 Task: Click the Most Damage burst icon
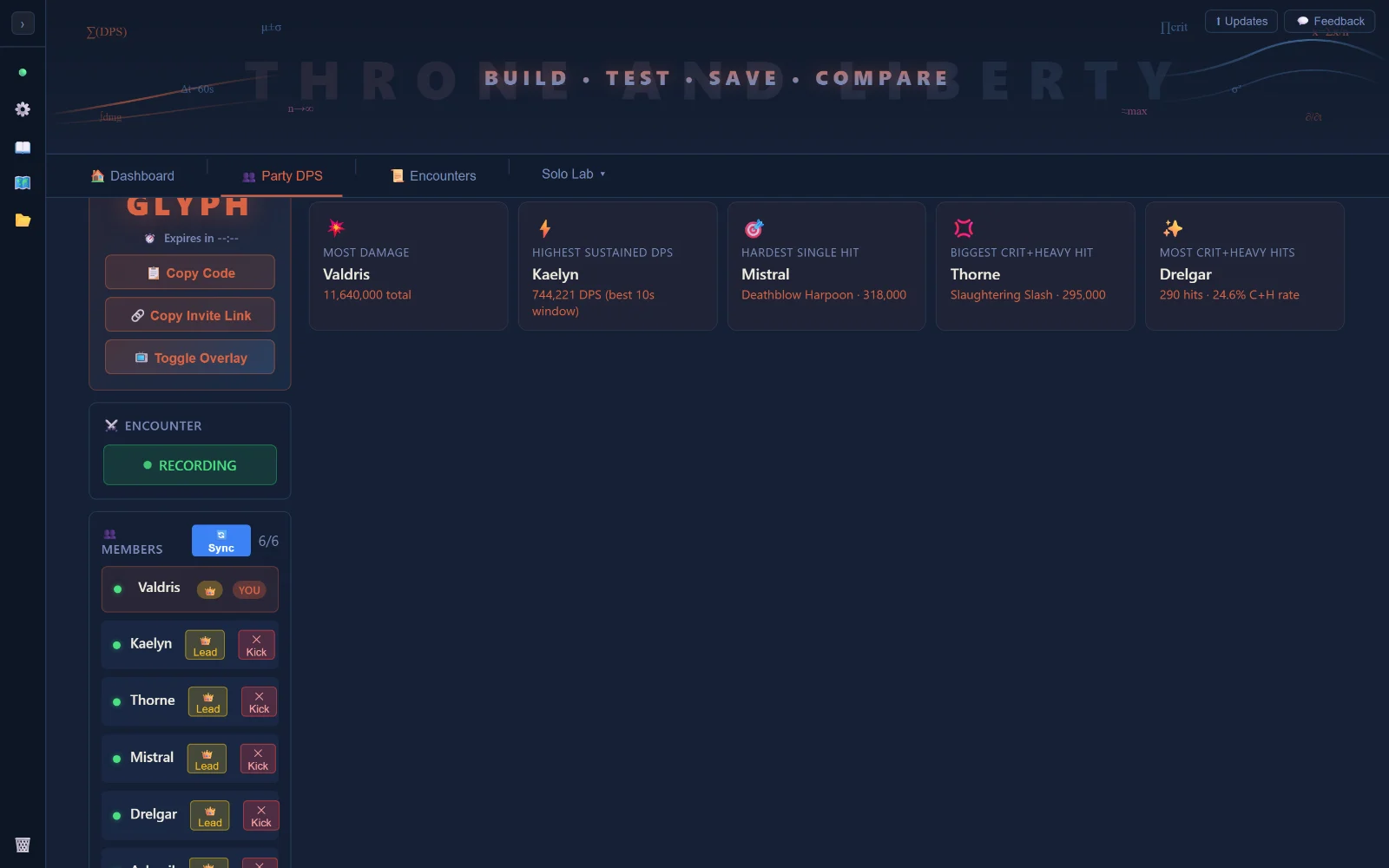(x=335, y=228)
